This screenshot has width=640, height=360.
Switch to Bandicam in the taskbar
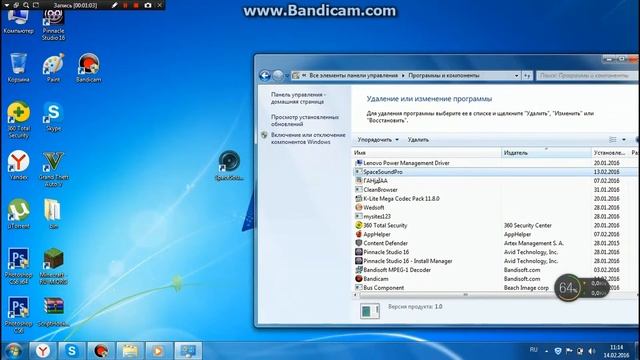click(101, 351)
